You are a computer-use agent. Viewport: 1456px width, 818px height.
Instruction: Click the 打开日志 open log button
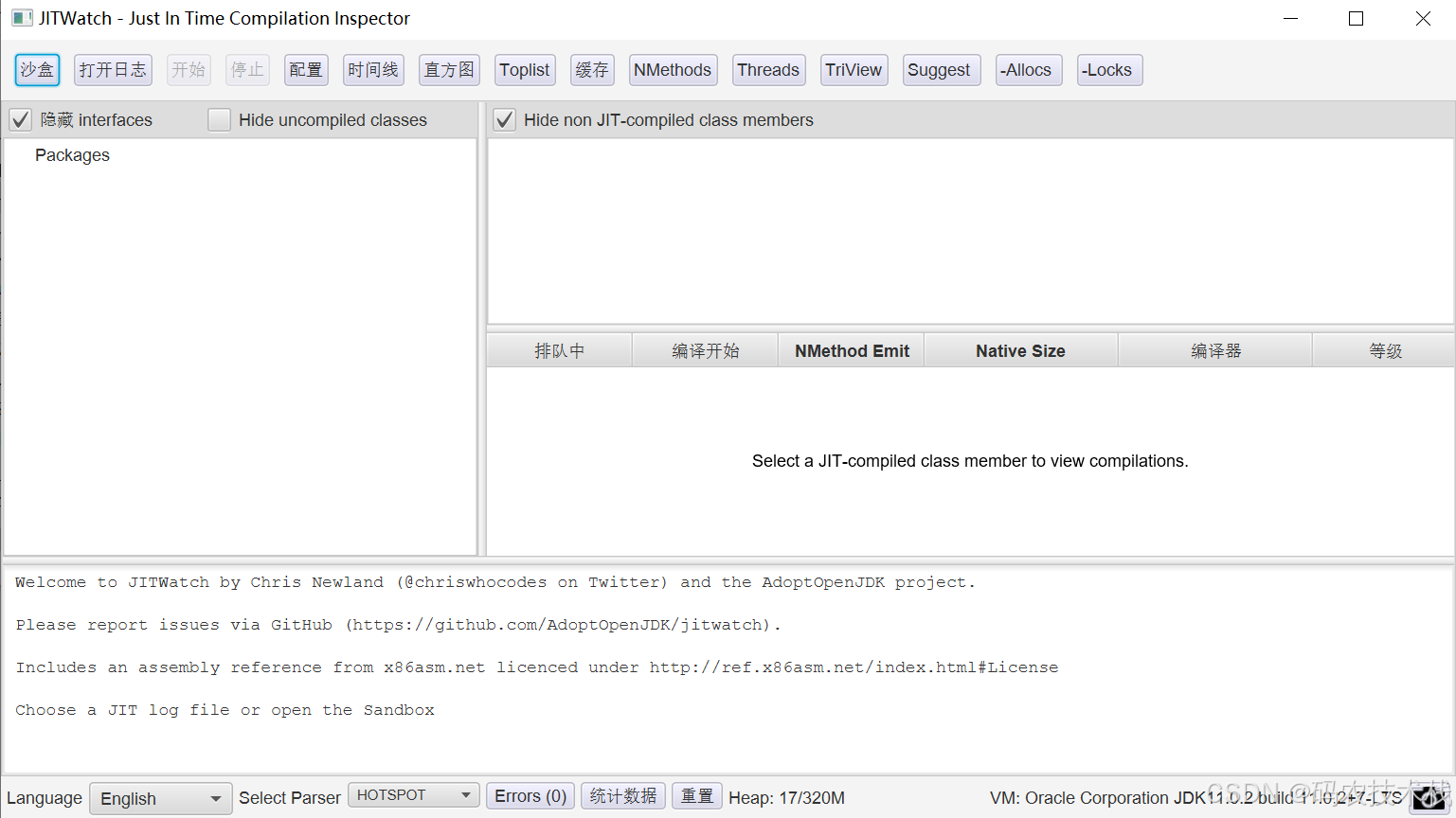(113, 70)
